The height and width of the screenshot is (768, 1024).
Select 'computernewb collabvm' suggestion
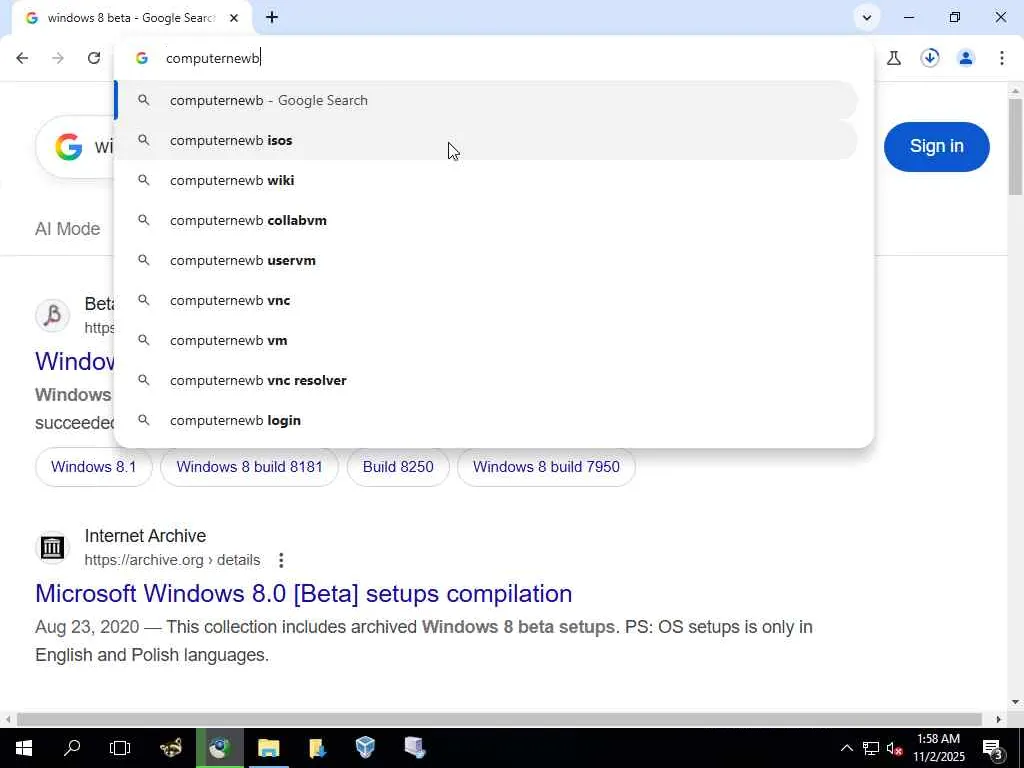coord(486,221)
